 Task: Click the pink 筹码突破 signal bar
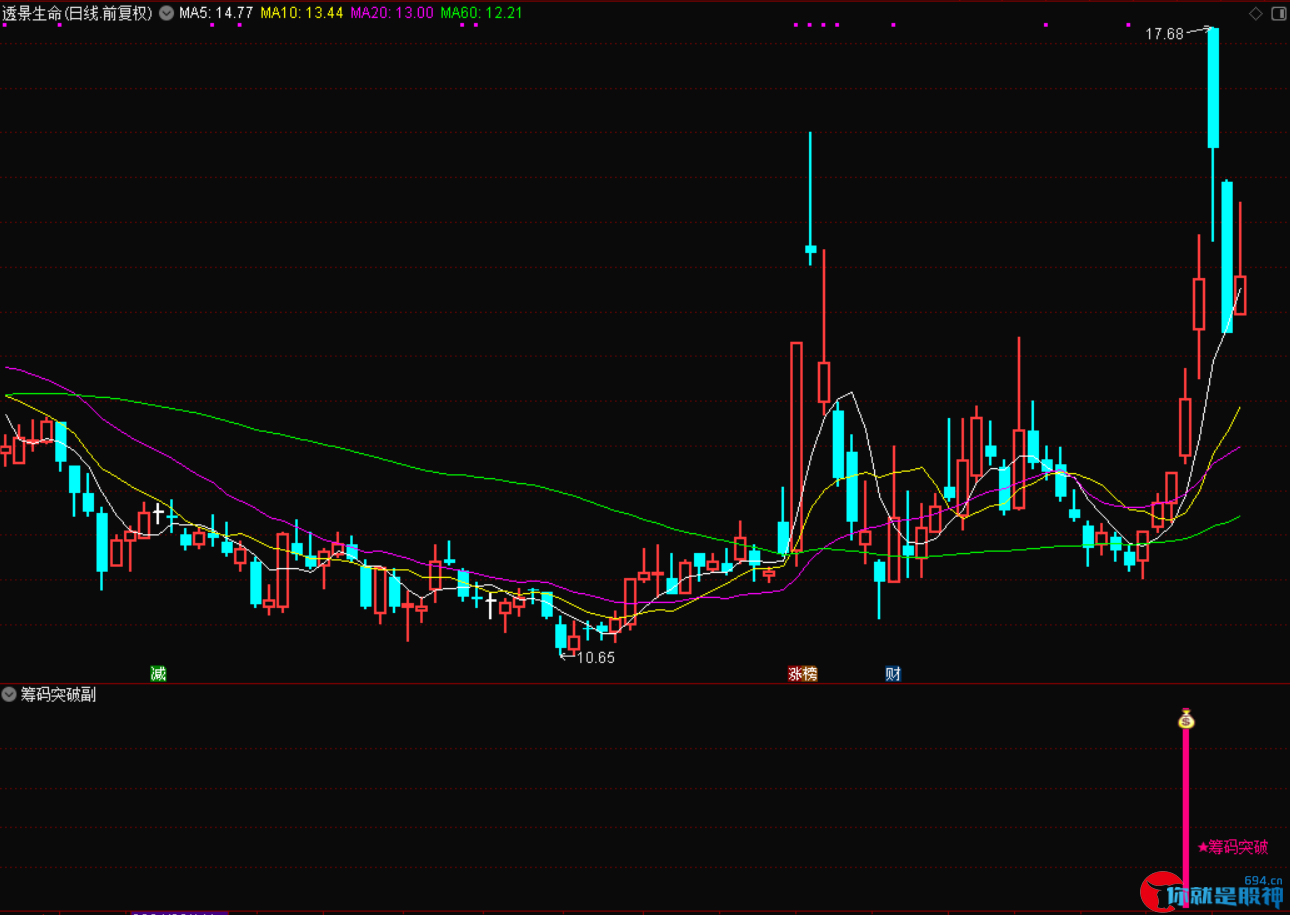coord(1186,818)
